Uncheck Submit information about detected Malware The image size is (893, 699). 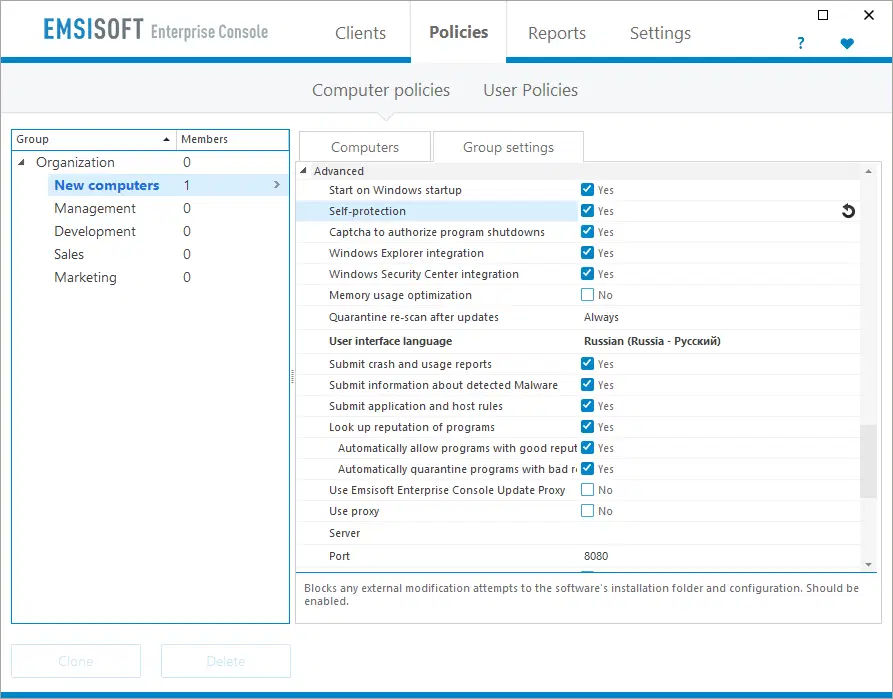(x=587, y=385)
